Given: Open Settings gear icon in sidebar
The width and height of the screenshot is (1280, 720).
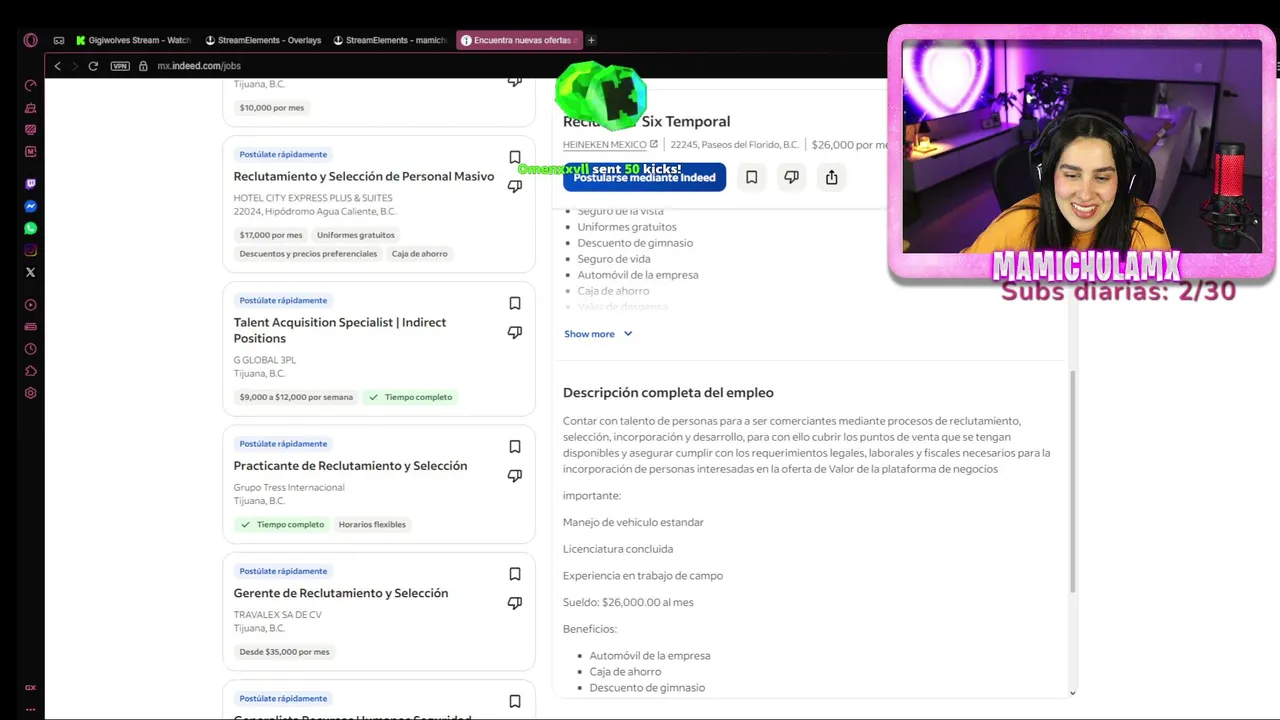Looking at the screenshot, I should point(31,393).
